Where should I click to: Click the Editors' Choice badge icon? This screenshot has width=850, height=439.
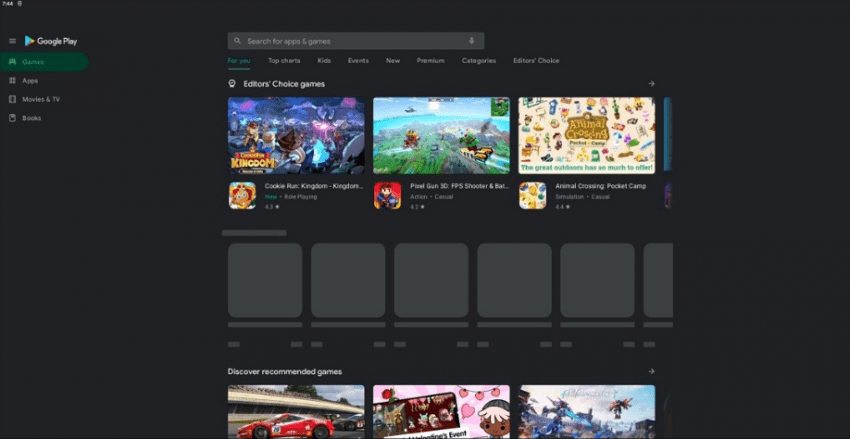click(x=232, y=84)
